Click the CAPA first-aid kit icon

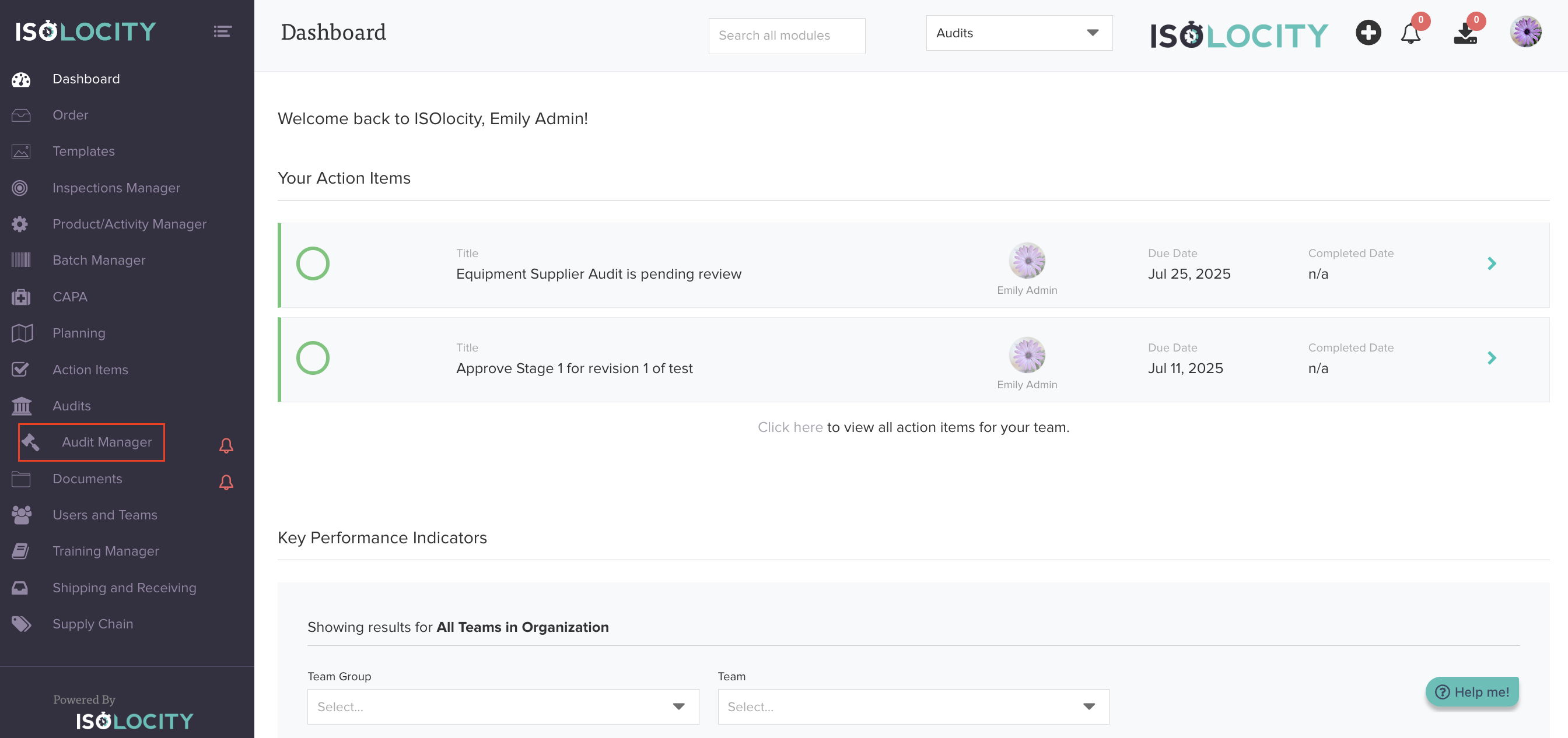coord(20,297)
